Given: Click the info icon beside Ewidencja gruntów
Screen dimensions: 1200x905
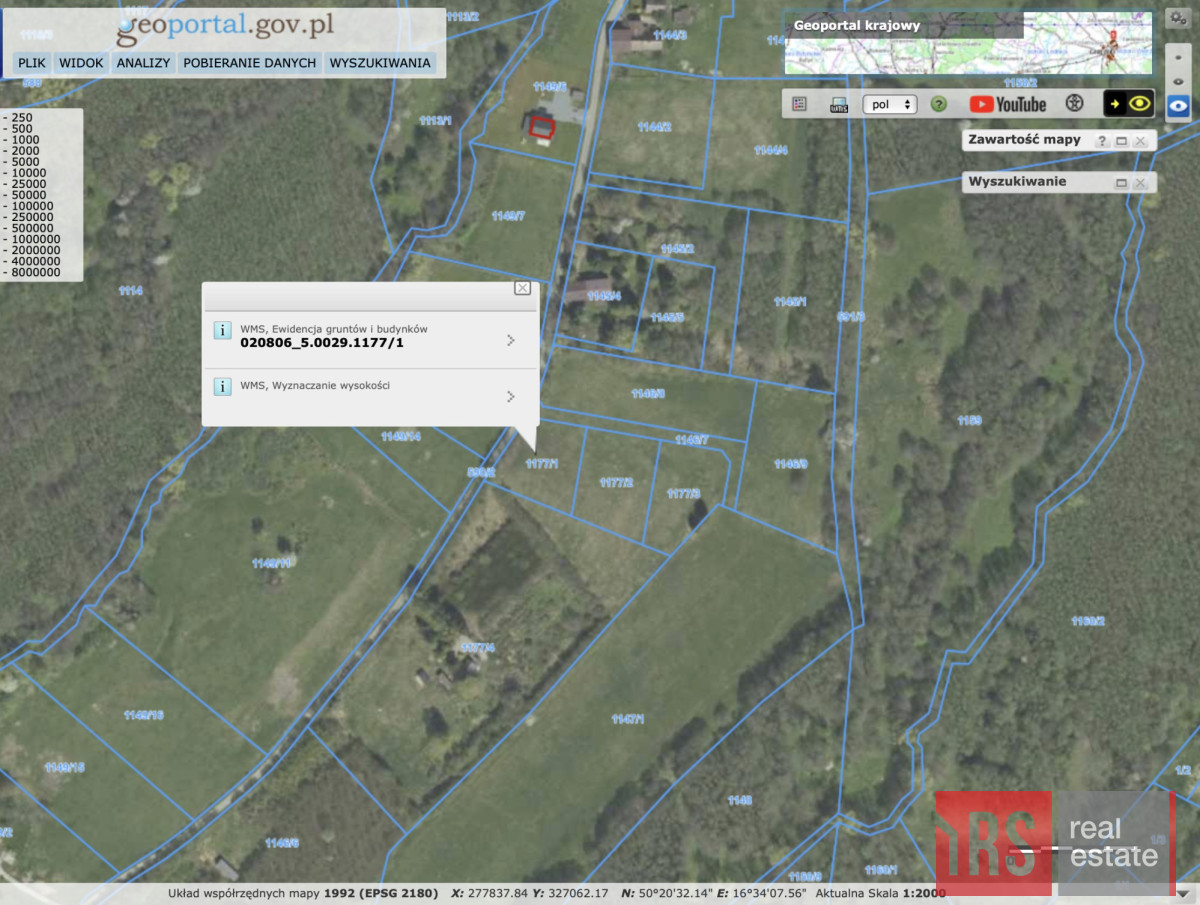Looking at the screenshot, I should pyautogui.click(x=222, y=331).
